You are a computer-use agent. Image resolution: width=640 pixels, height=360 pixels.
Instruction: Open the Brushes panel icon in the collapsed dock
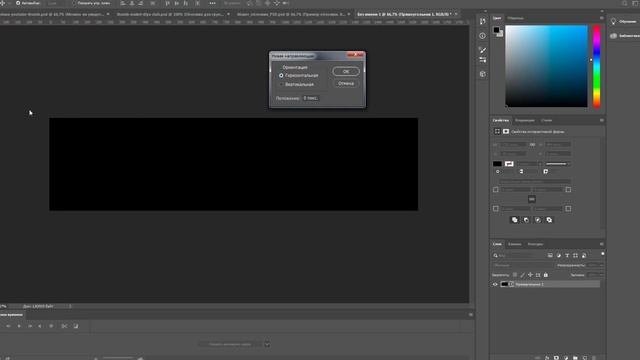coord(483,50)
